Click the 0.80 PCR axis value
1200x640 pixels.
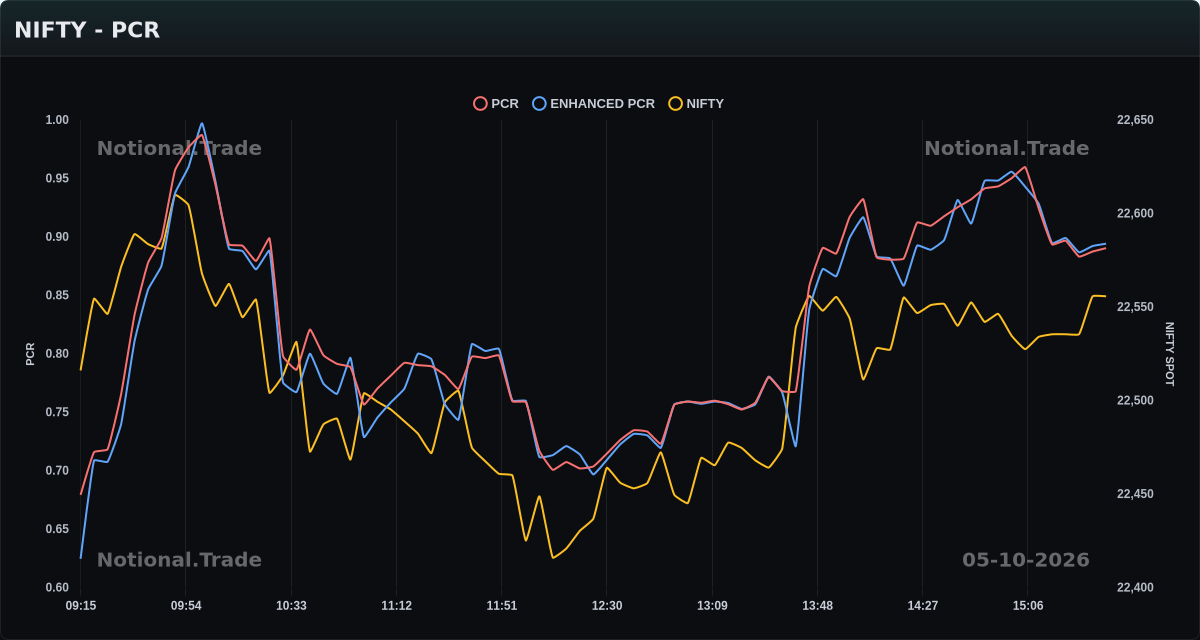57,354
